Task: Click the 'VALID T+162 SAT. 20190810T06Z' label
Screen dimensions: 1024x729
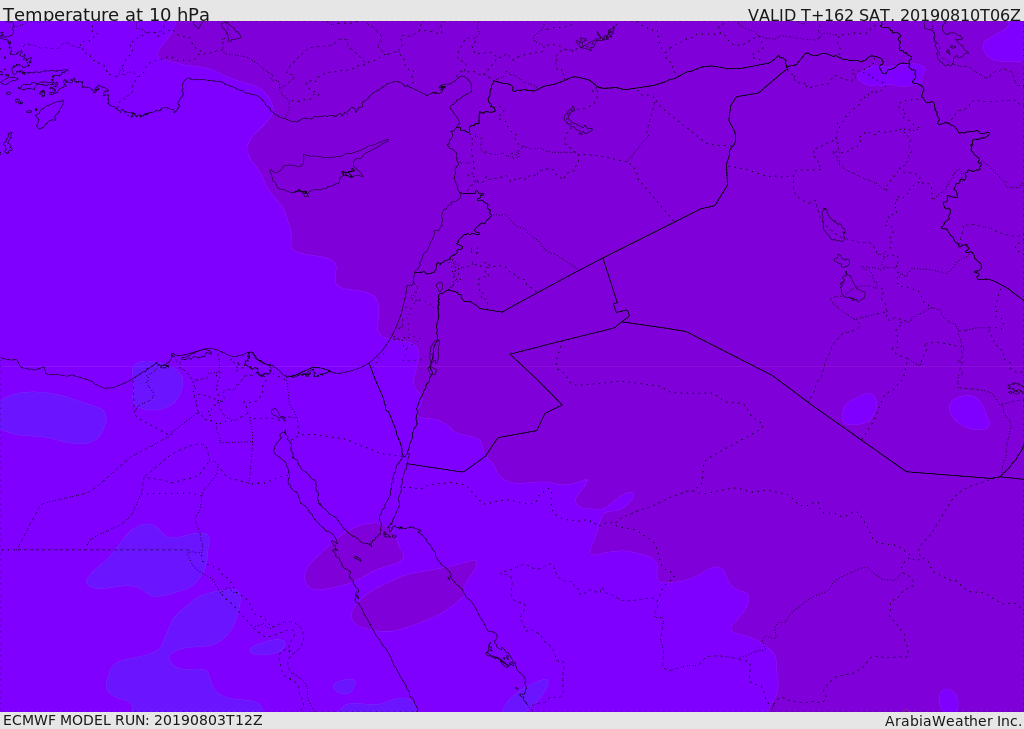Action: pyautogui.click(x=884, y=15)
